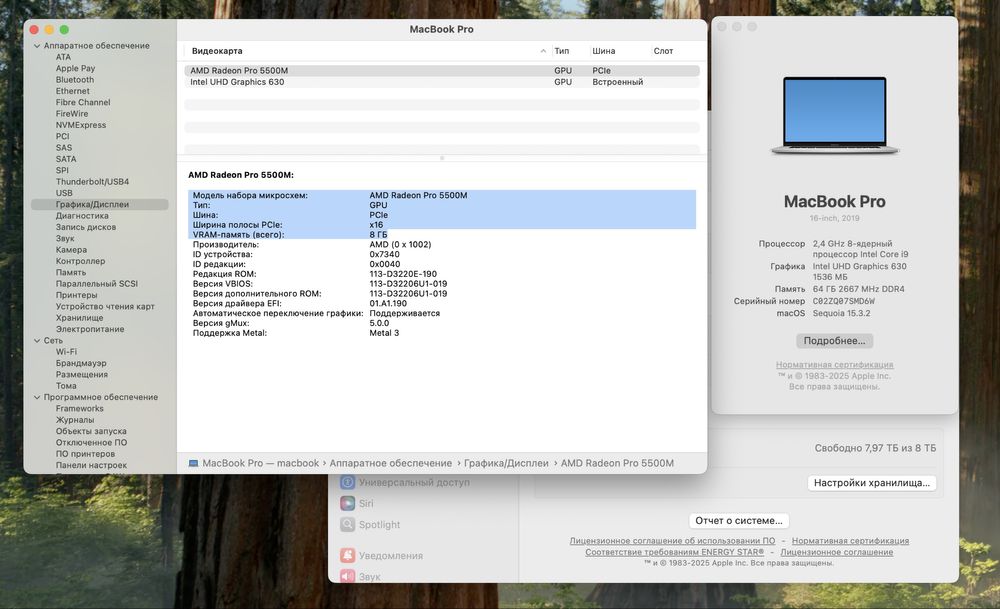Click MacBook icon in path bar
The height and width of the screenshot is (609, 1000).
(x=193, y=464)
